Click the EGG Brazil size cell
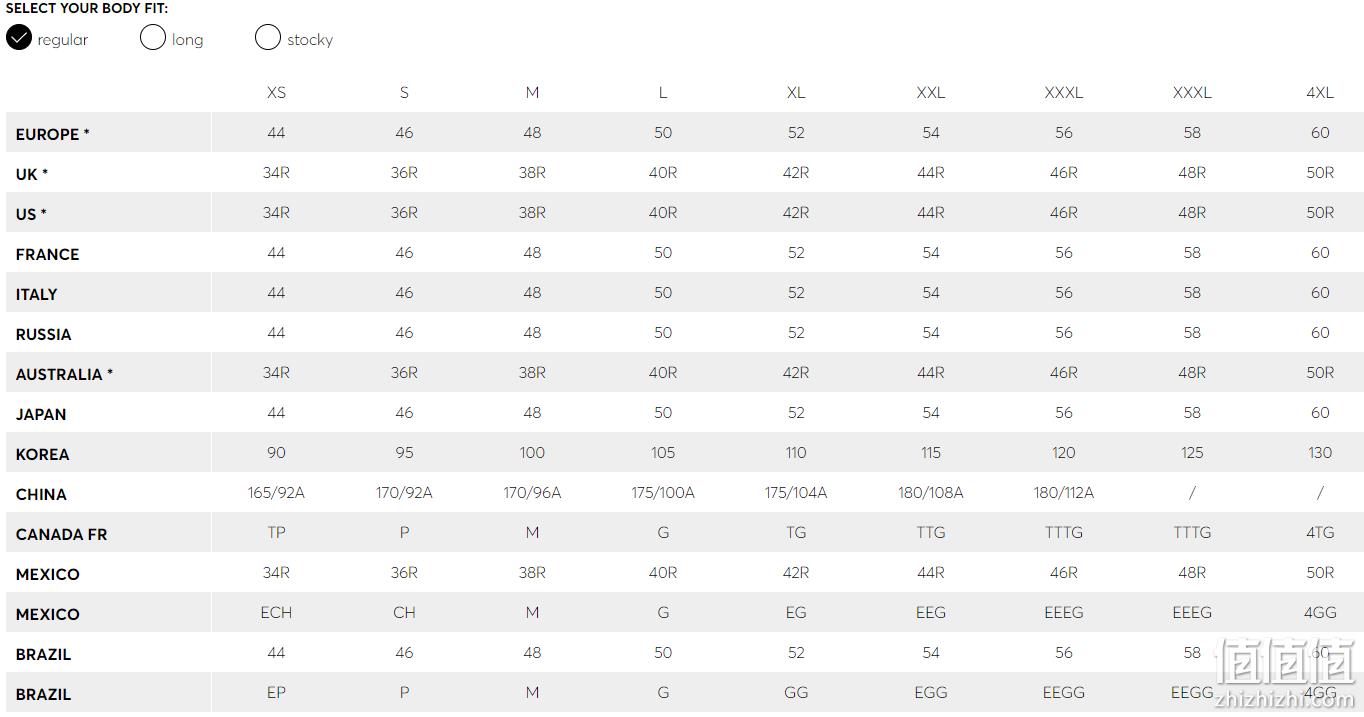Image resolution: width=1364 pixels, height=717 pixels. pos(931,692)
